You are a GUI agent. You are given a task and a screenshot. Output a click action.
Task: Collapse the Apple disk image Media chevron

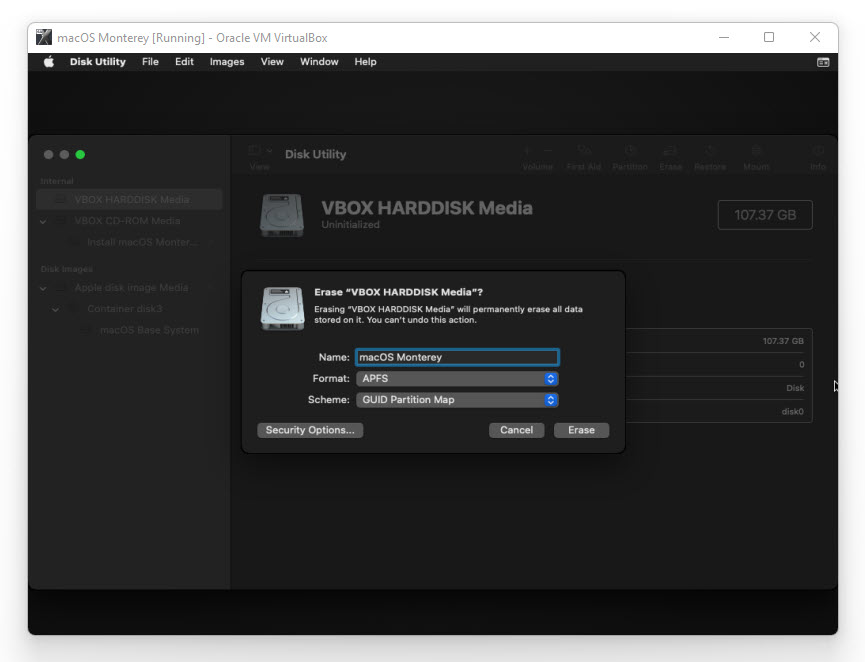tap(43, 288)
